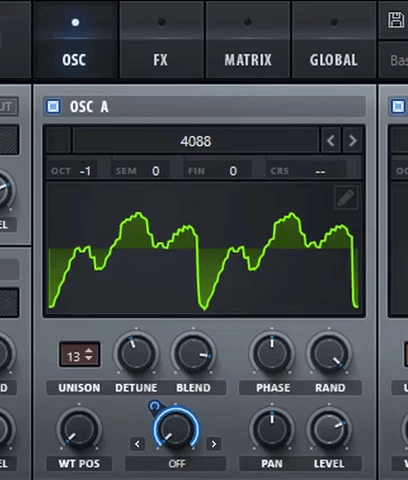Click the save preset floppy disk icon
Screen dimensions: 408x480
pyautogui.click(x=396, y=20)
